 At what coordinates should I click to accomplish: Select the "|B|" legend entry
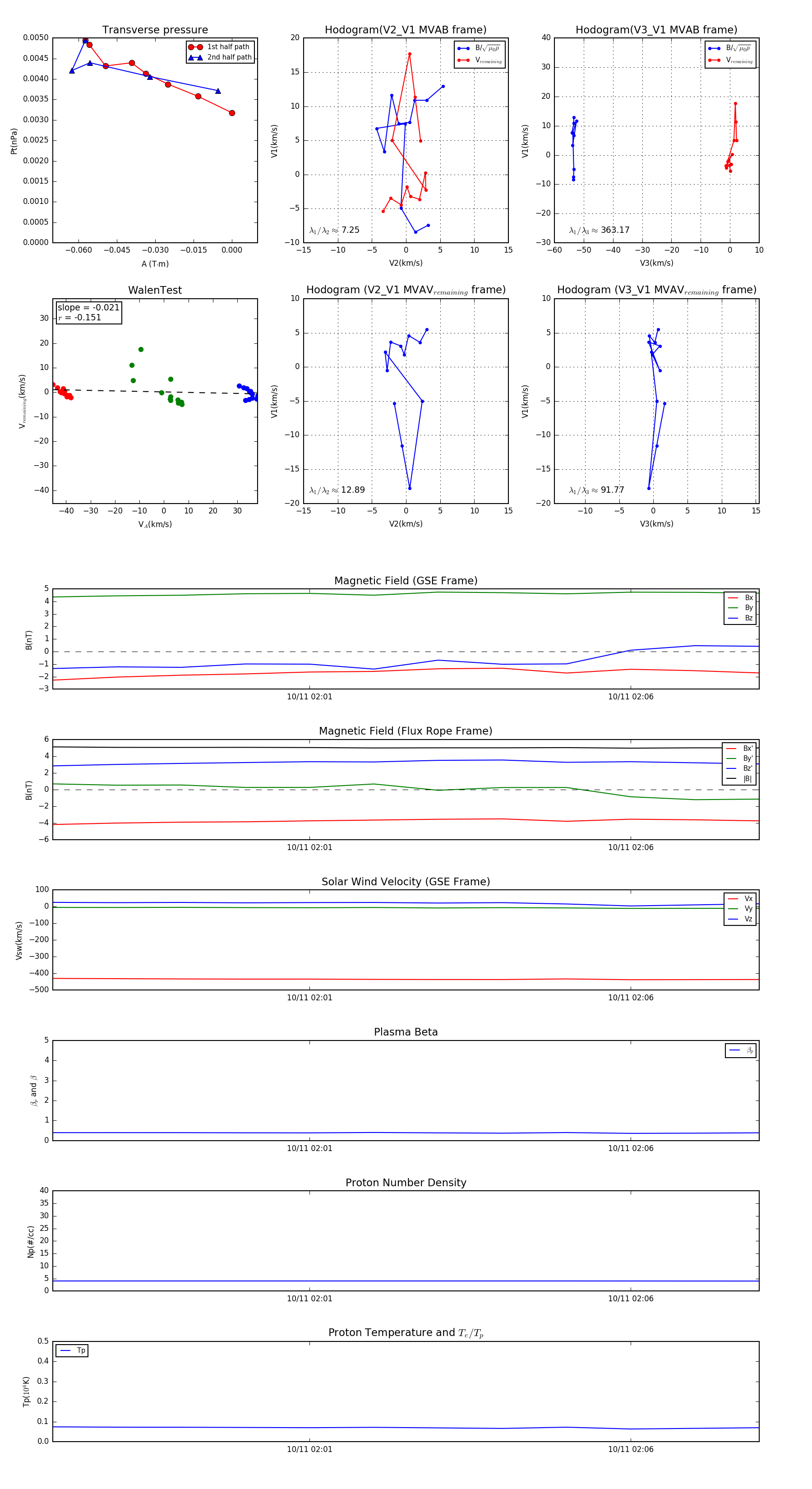(x=740, y=779)
